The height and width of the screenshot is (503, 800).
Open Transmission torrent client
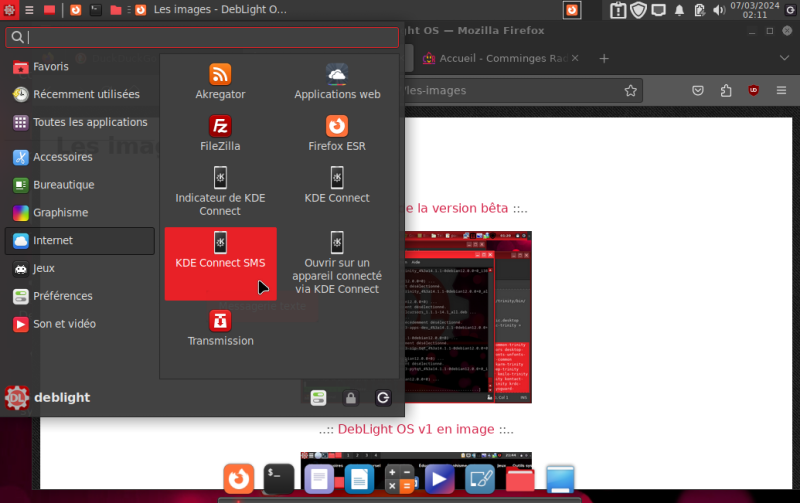pos(220,329)
